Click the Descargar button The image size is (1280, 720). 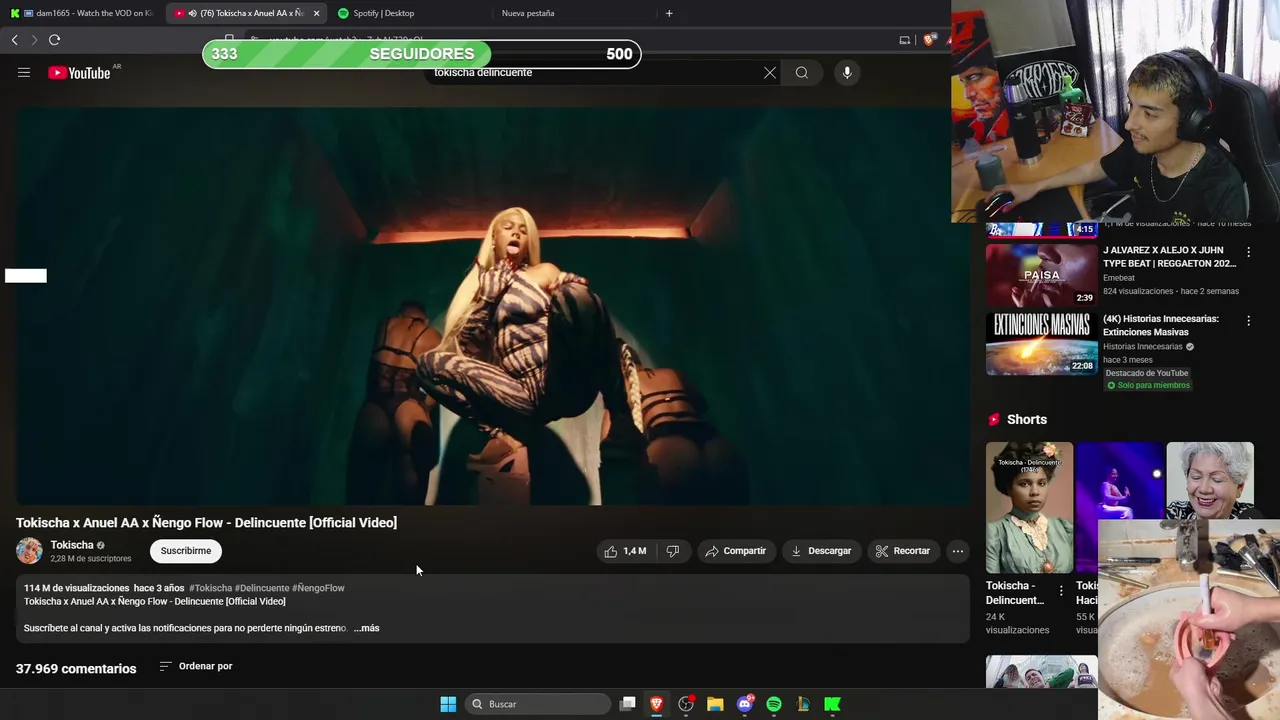(x=821, y=551)
